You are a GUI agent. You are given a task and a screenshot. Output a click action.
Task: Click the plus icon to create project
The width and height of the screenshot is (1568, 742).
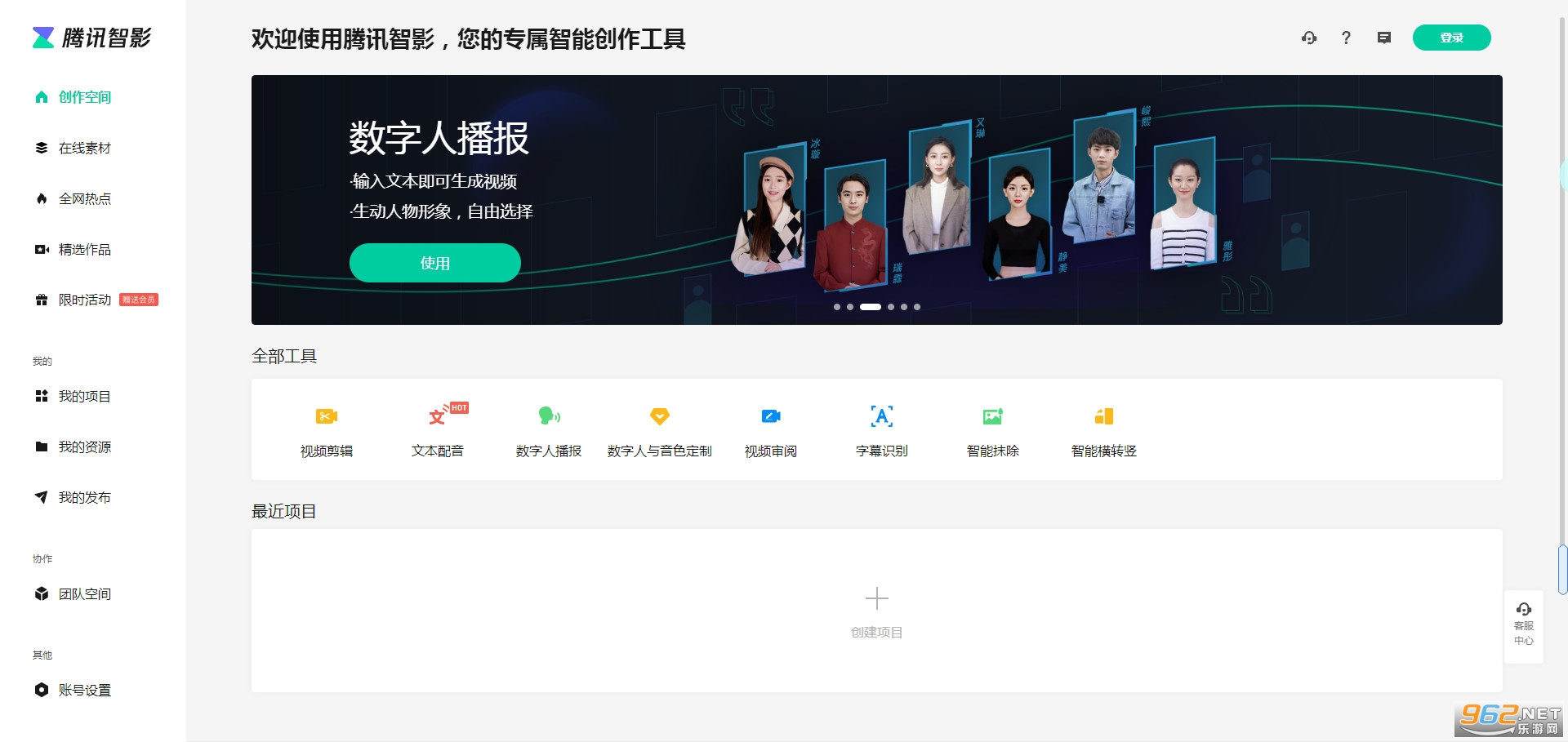point(877,598)
